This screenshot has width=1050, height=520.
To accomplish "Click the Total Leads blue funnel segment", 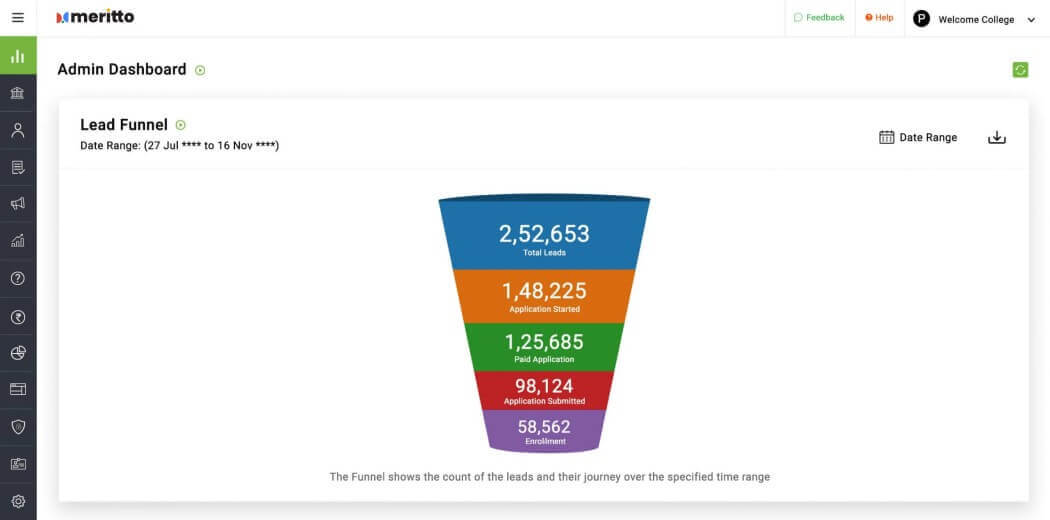I will tap(544, 234).
